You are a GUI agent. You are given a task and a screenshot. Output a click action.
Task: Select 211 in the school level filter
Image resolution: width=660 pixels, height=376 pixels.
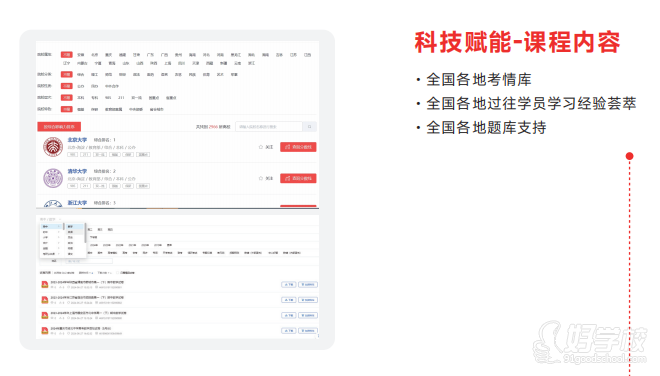pos(121,98)
